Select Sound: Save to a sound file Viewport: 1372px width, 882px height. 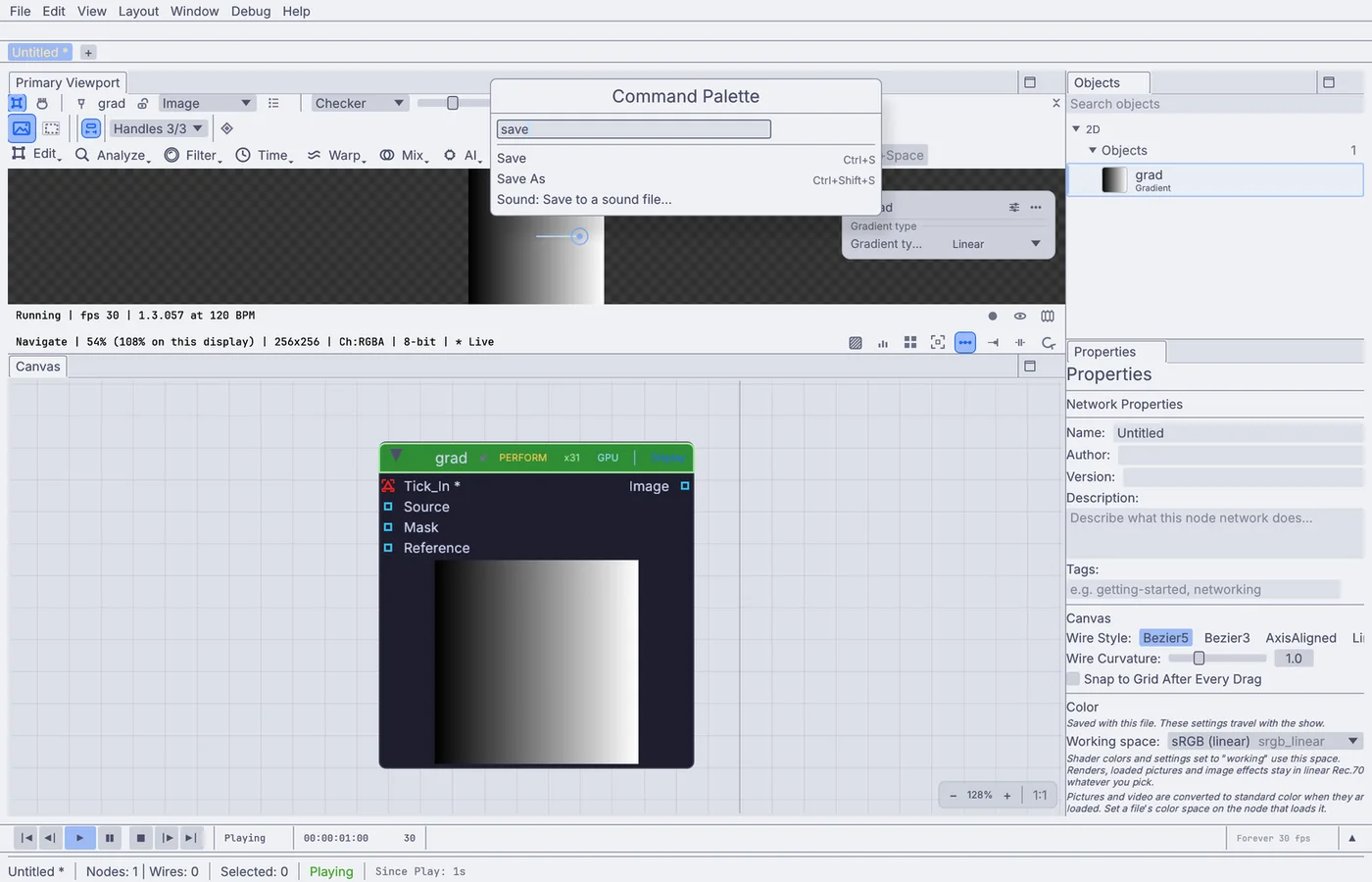pyautogui.click(x=686, y=199)
